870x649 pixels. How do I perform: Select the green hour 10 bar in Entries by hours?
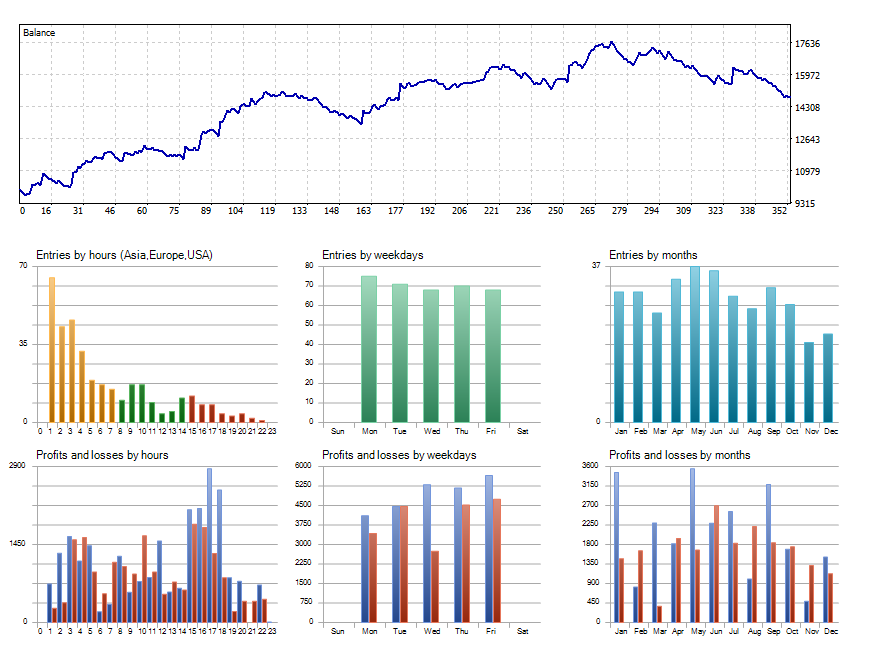pyautogui.click(x=141, y=403)
